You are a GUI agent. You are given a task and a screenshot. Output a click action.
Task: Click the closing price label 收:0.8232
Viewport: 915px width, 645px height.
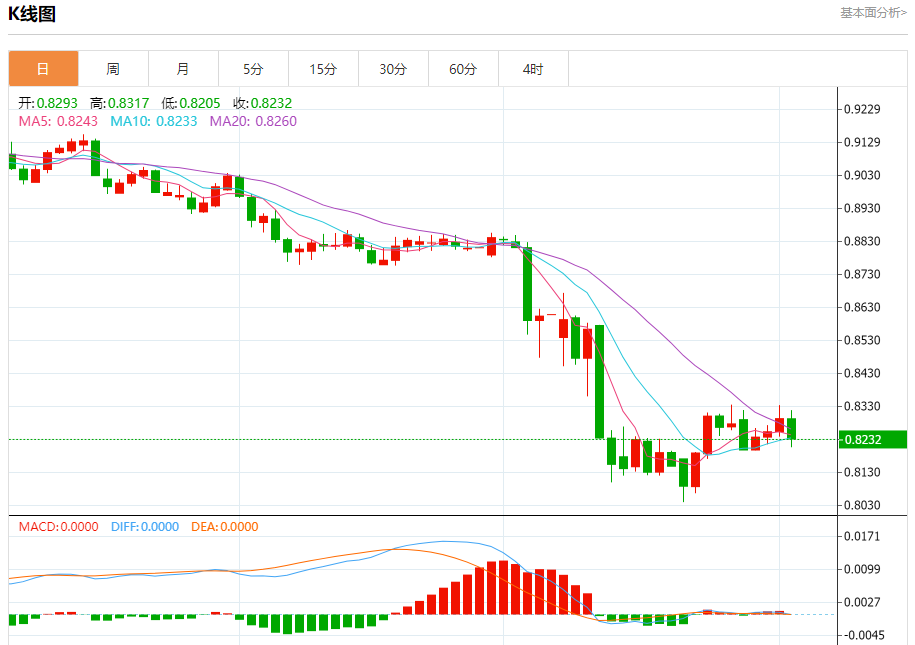(x=263, y=103)
